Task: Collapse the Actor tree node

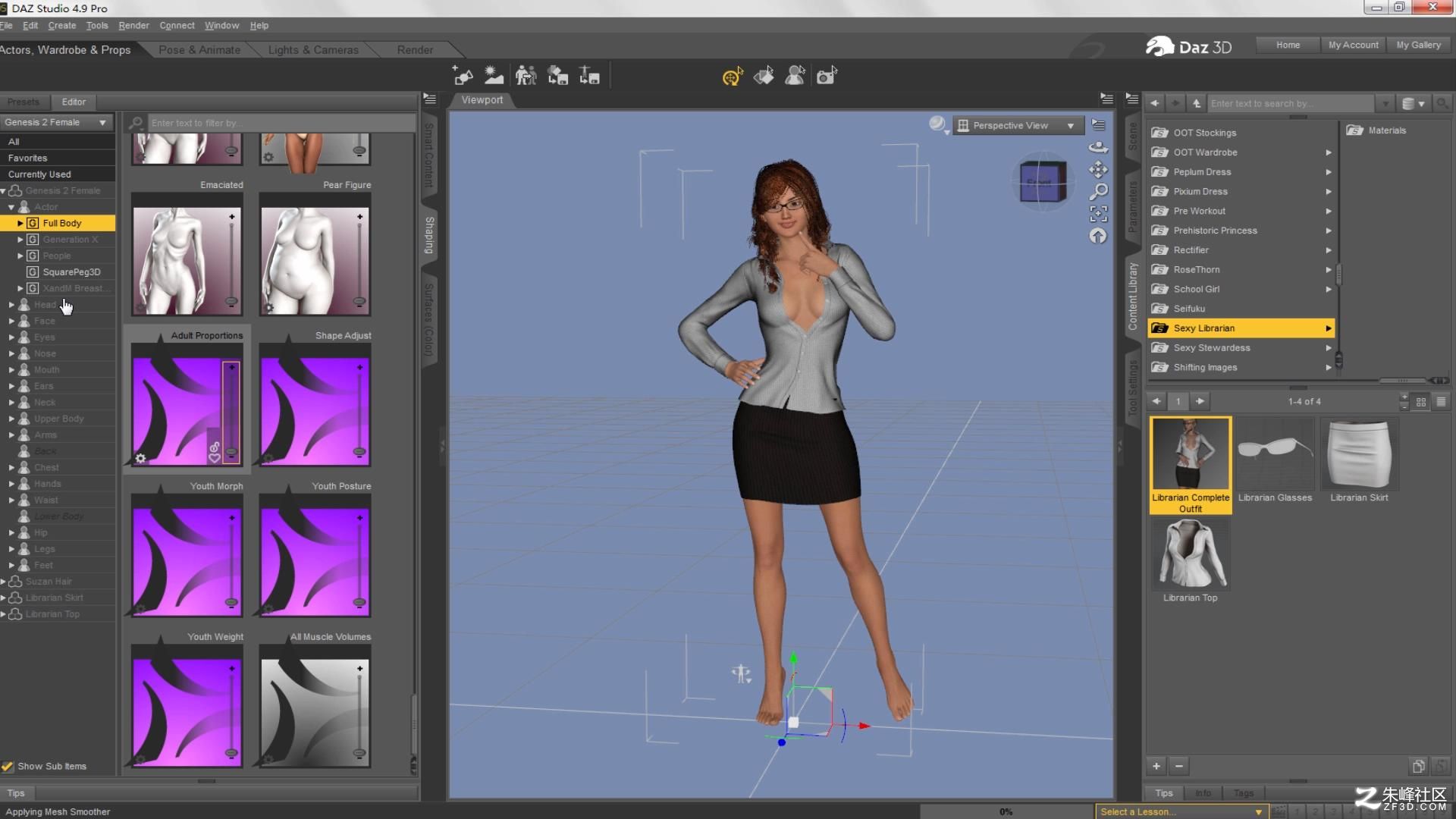Action: click(x=11, y=207)
